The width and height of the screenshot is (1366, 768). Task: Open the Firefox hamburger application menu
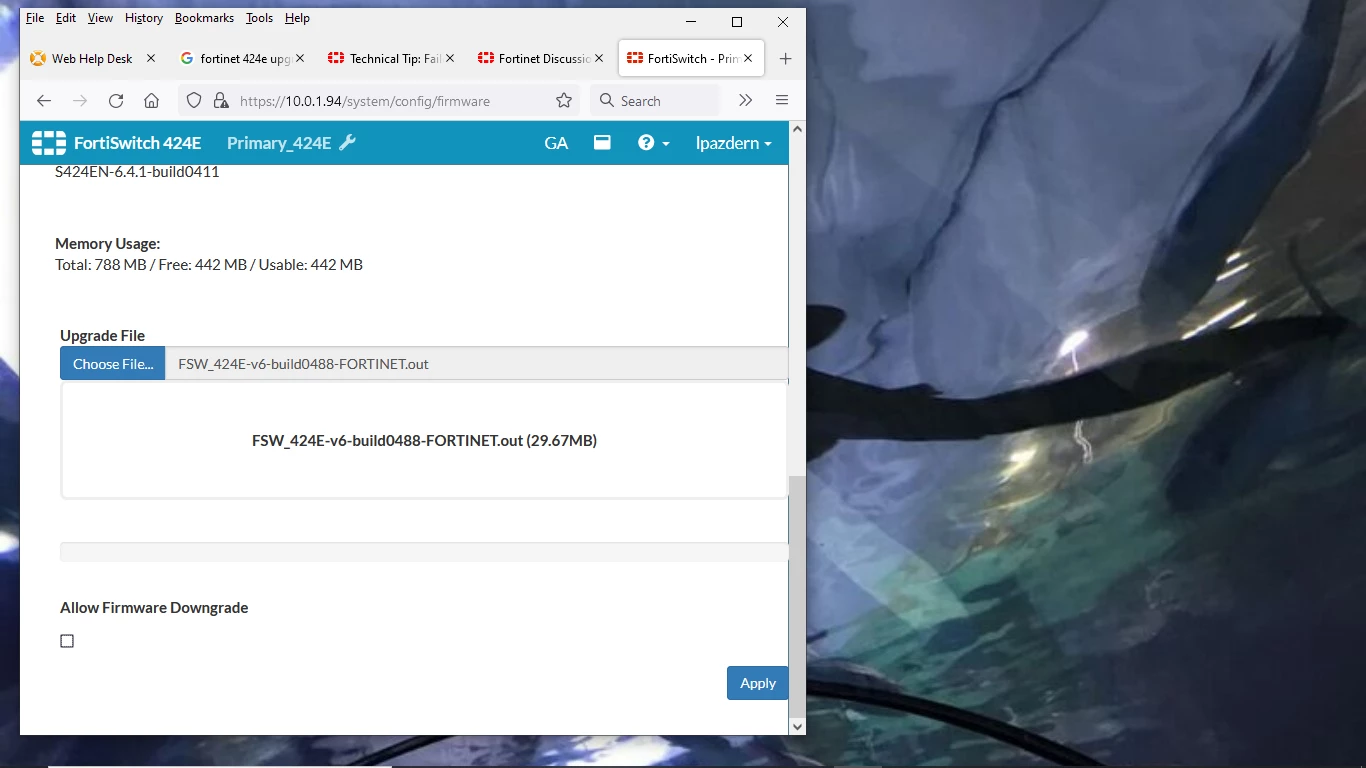pyautogui.click(x=782, y=101)
